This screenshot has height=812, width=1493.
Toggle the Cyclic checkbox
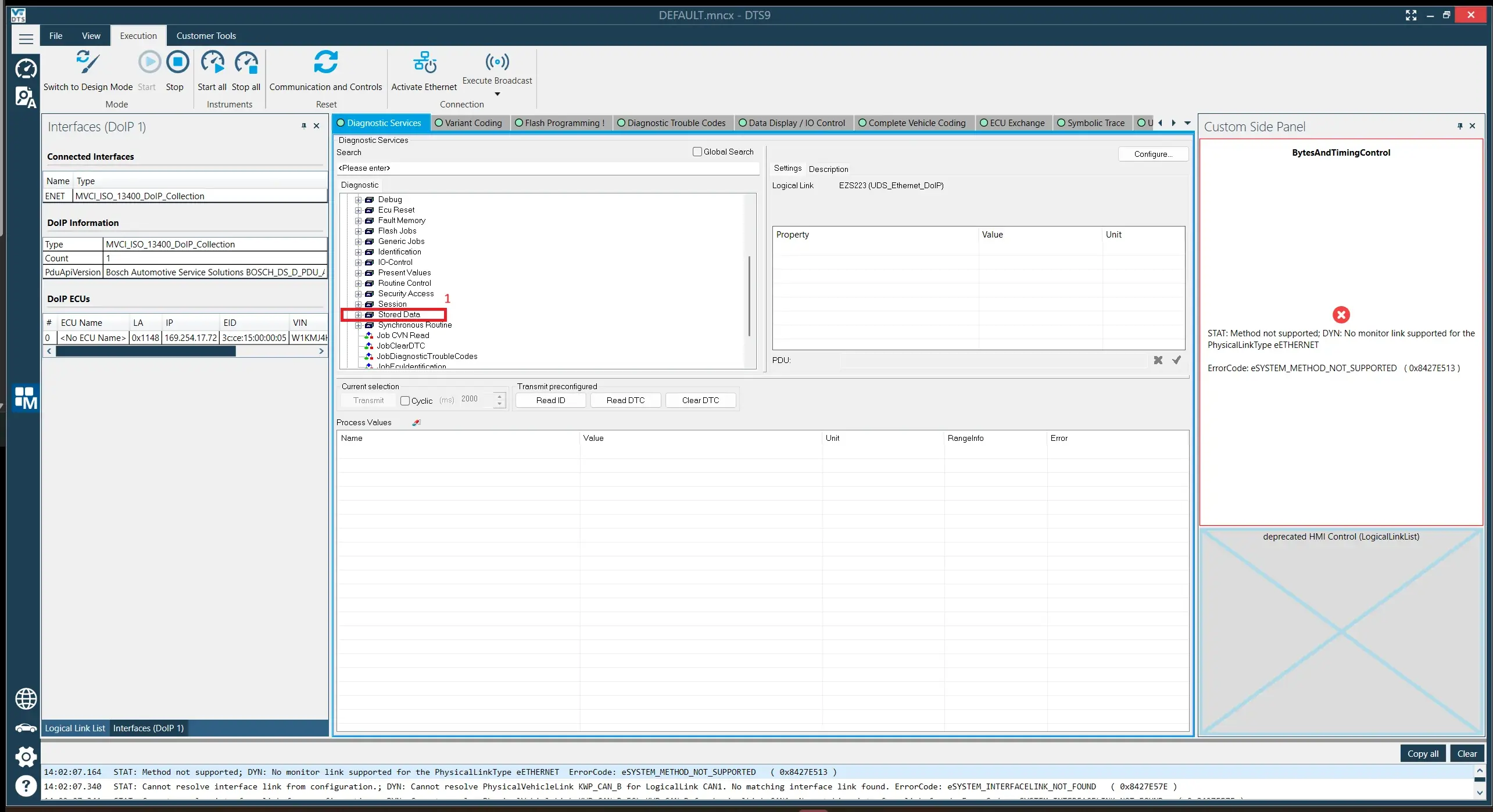point(405,401)
